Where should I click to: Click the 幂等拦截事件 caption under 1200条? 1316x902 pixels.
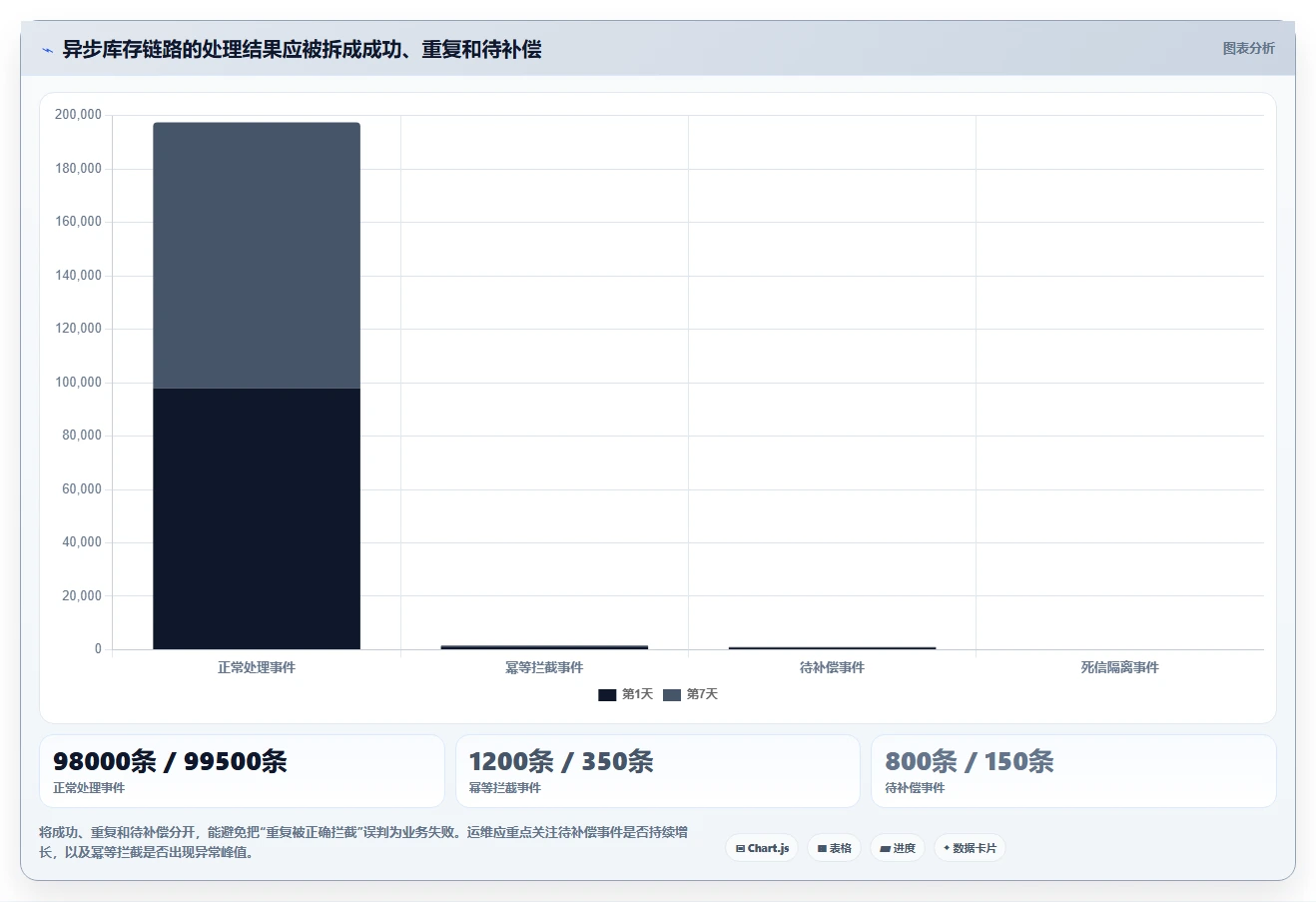click(505, 788)
